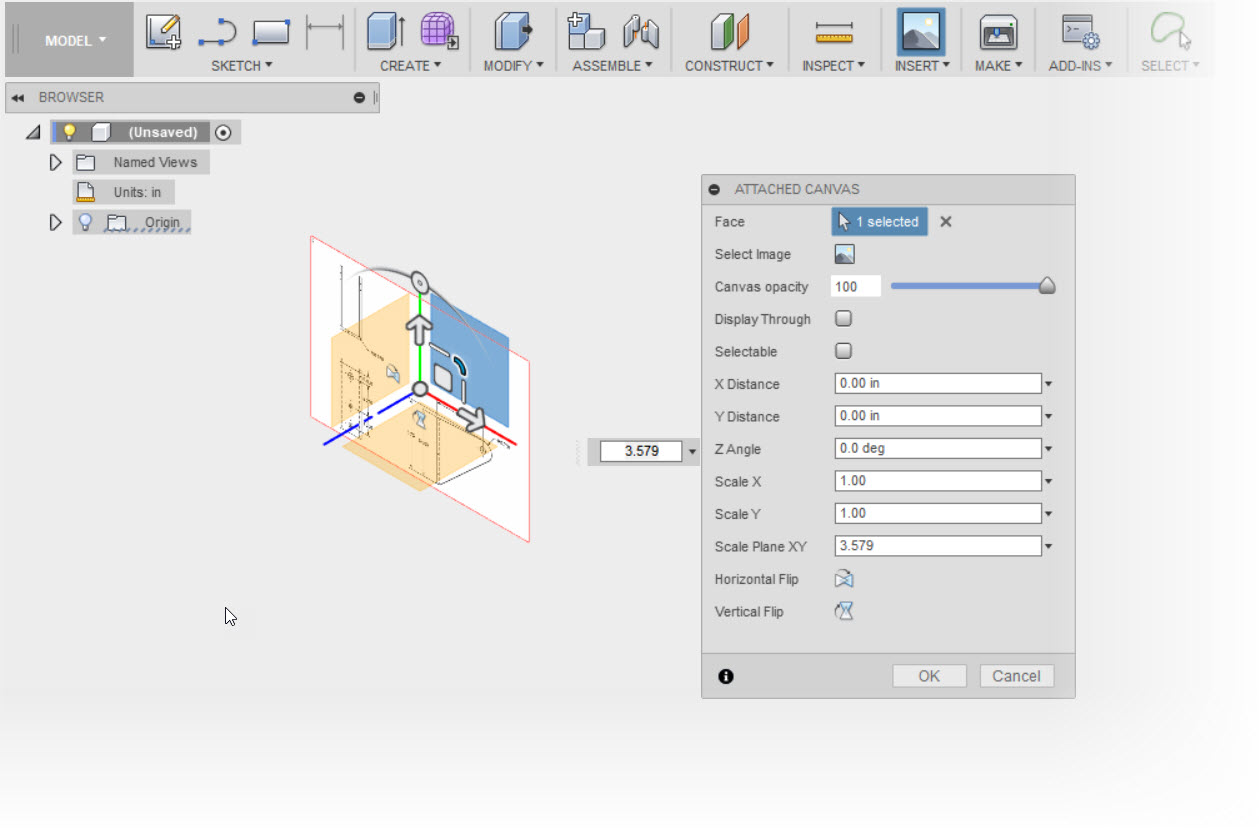Enable the Selectable checkbox
This screenshot has height=828, width=1259.
click(x=843, y=351)
